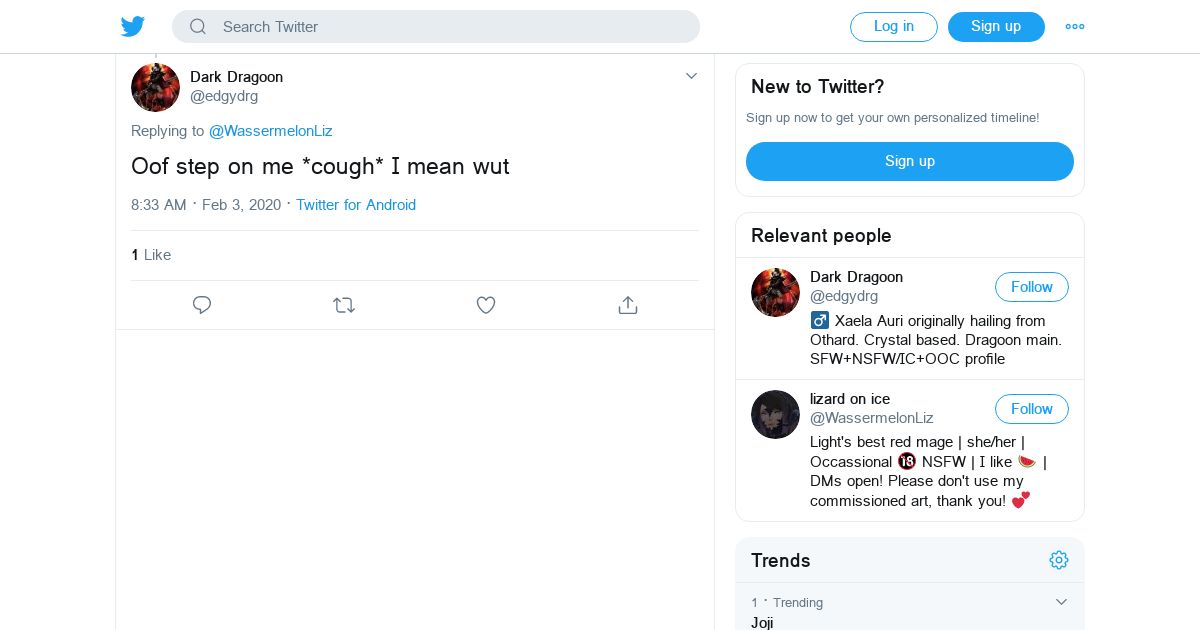Like the tweet with heart icon

point(486,305)
